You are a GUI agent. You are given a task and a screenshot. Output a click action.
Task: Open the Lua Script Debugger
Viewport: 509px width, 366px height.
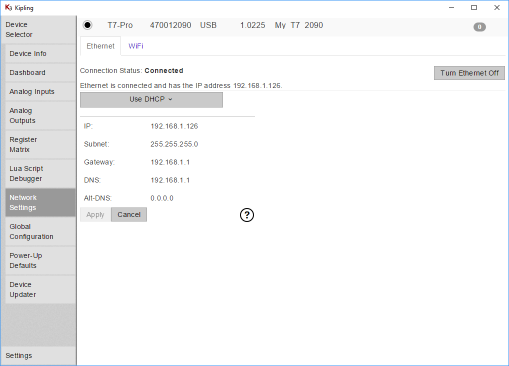(x=40, y=173)
